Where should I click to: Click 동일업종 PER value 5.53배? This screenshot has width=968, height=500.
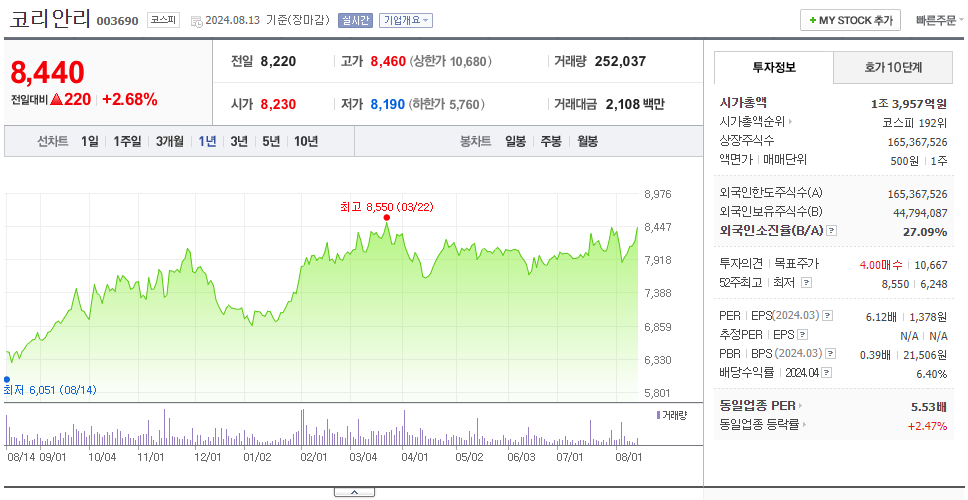(x=929, y=407)
